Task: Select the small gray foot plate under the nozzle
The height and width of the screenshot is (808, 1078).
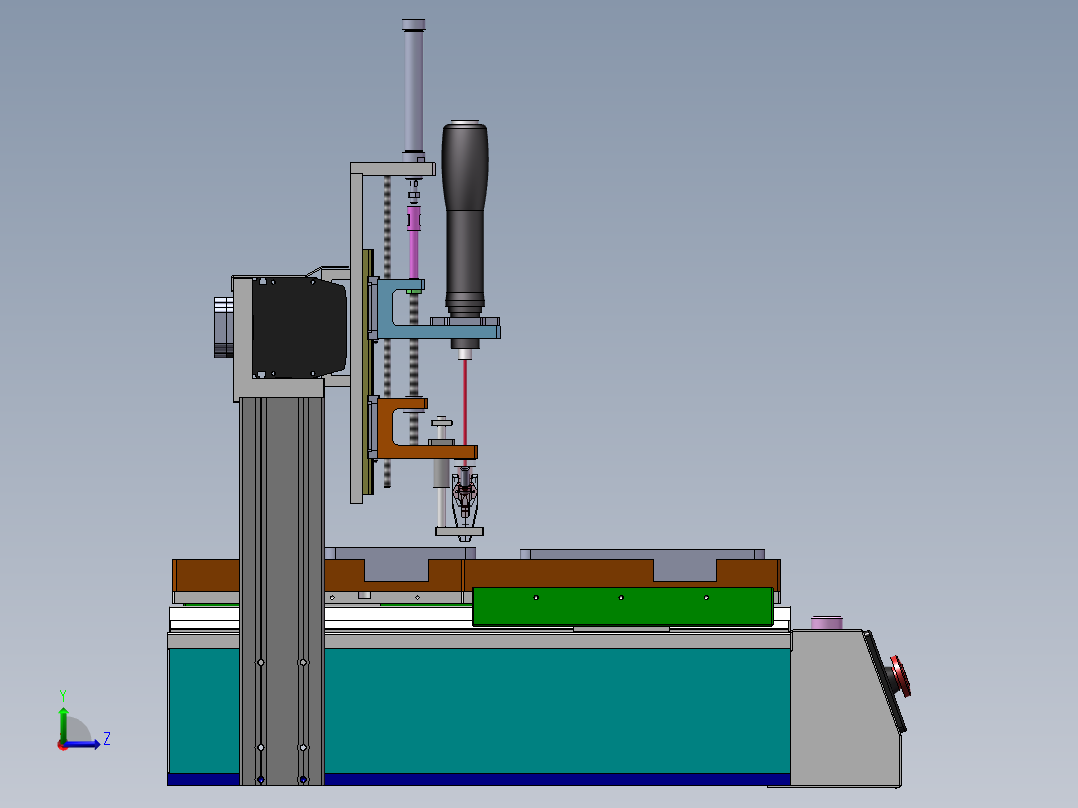Action: click(459, 532)
